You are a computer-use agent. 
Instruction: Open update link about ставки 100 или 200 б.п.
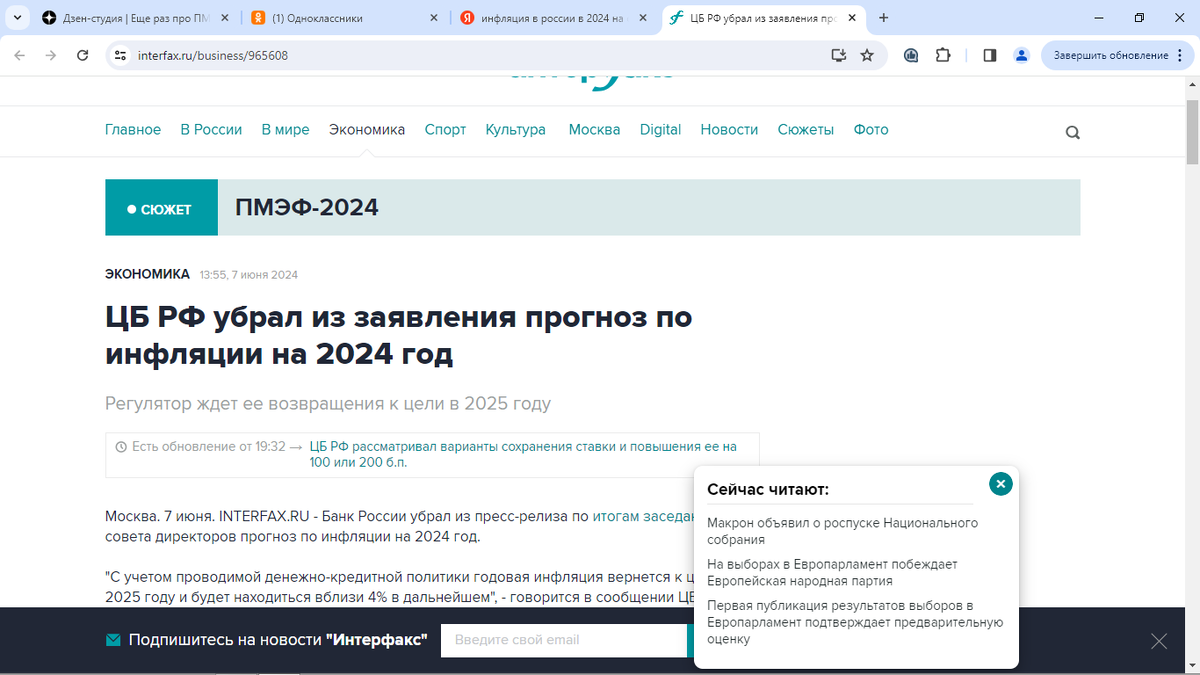pyautogui.click(x=523, y=454)
